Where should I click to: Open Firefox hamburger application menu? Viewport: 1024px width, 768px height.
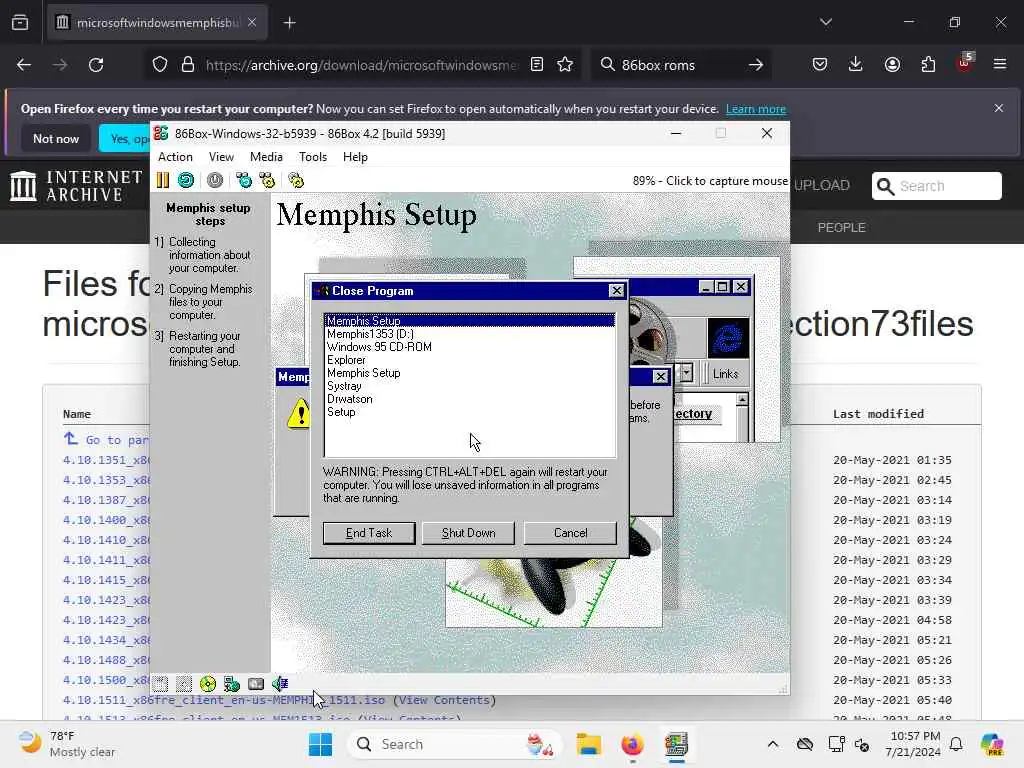click(x=1000, y=65)
